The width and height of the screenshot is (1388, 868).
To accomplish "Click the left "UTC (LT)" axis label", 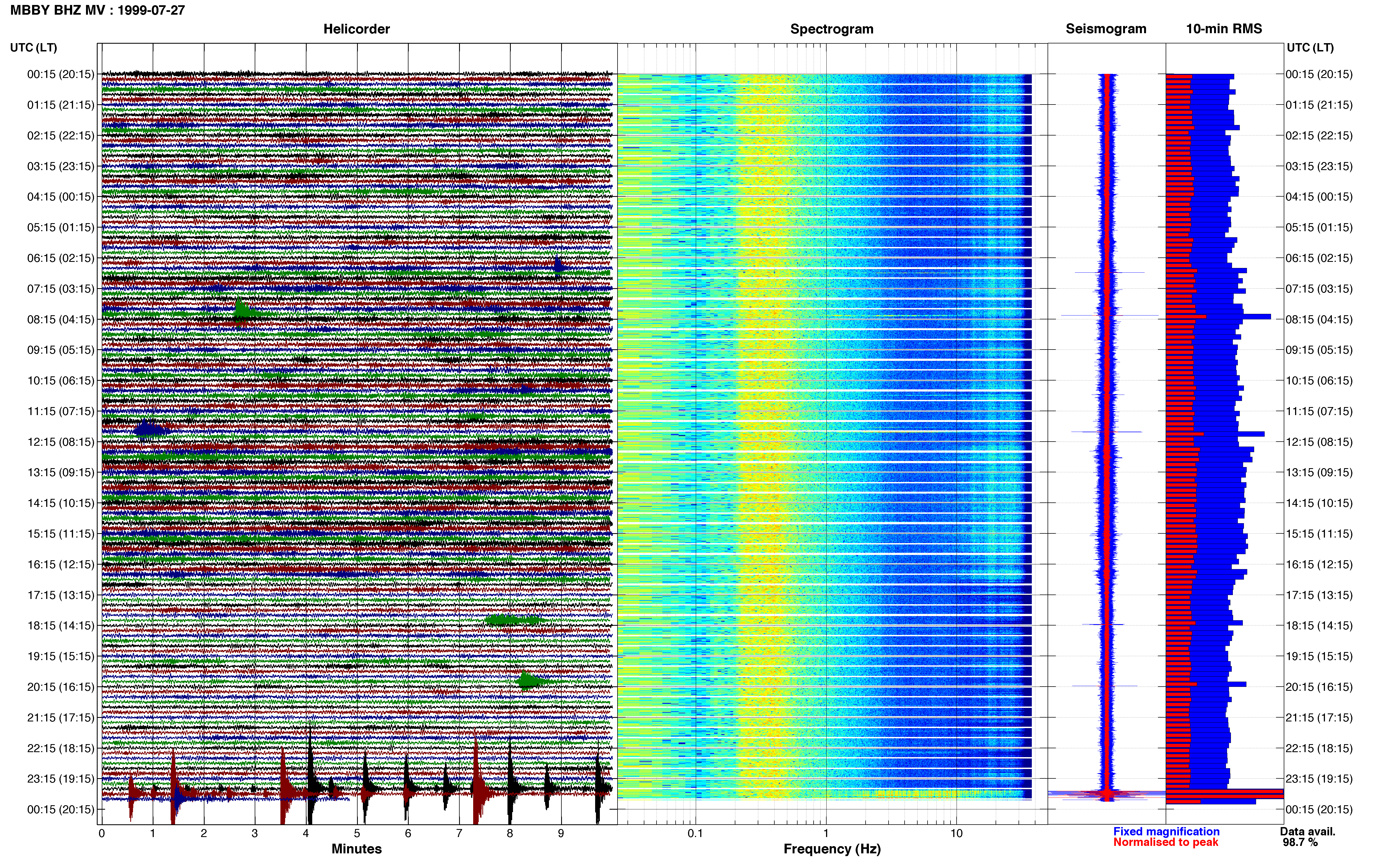I will pos(34,48).
